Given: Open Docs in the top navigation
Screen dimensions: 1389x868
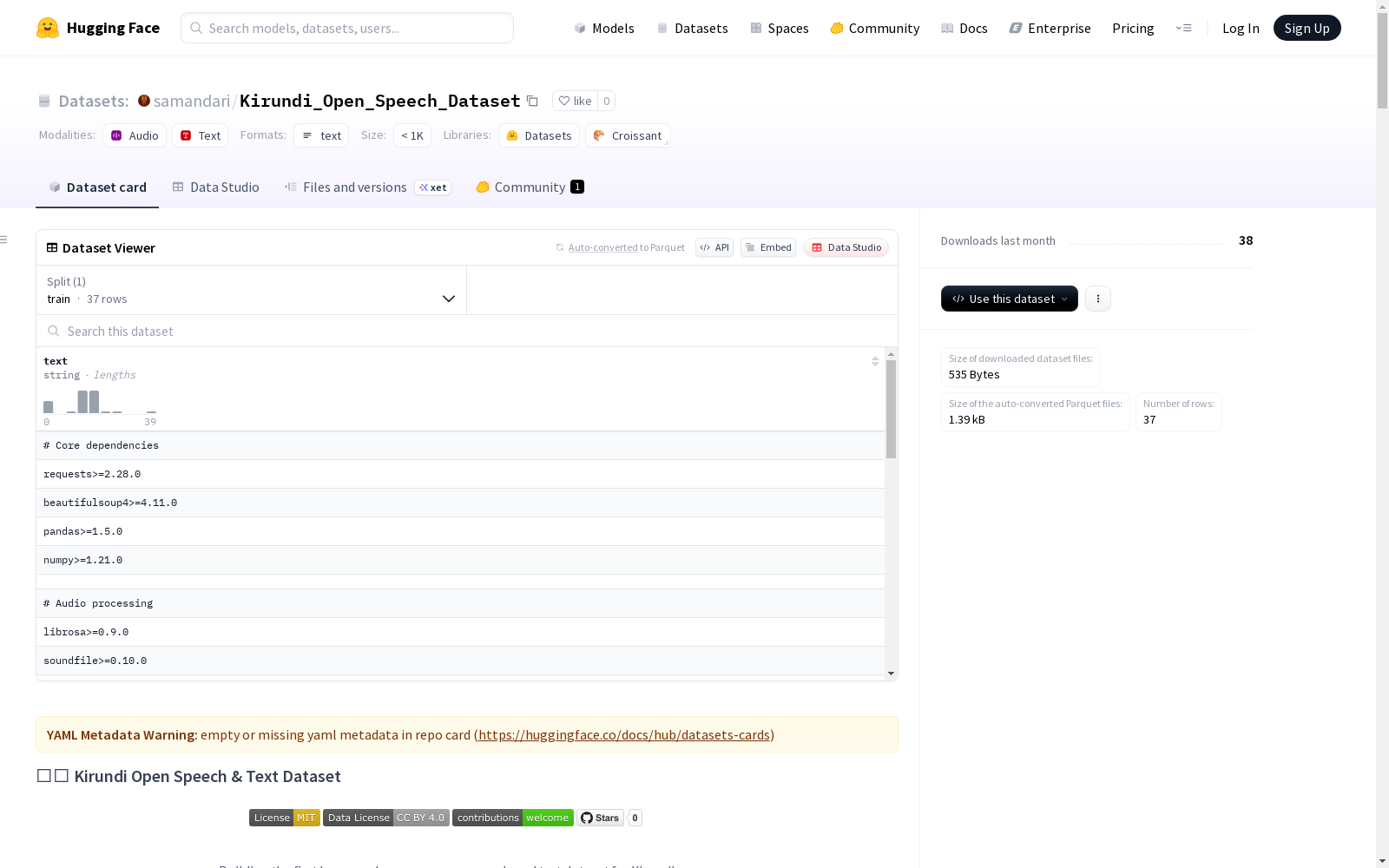Looking at the screenshot, I should [964, 28].
